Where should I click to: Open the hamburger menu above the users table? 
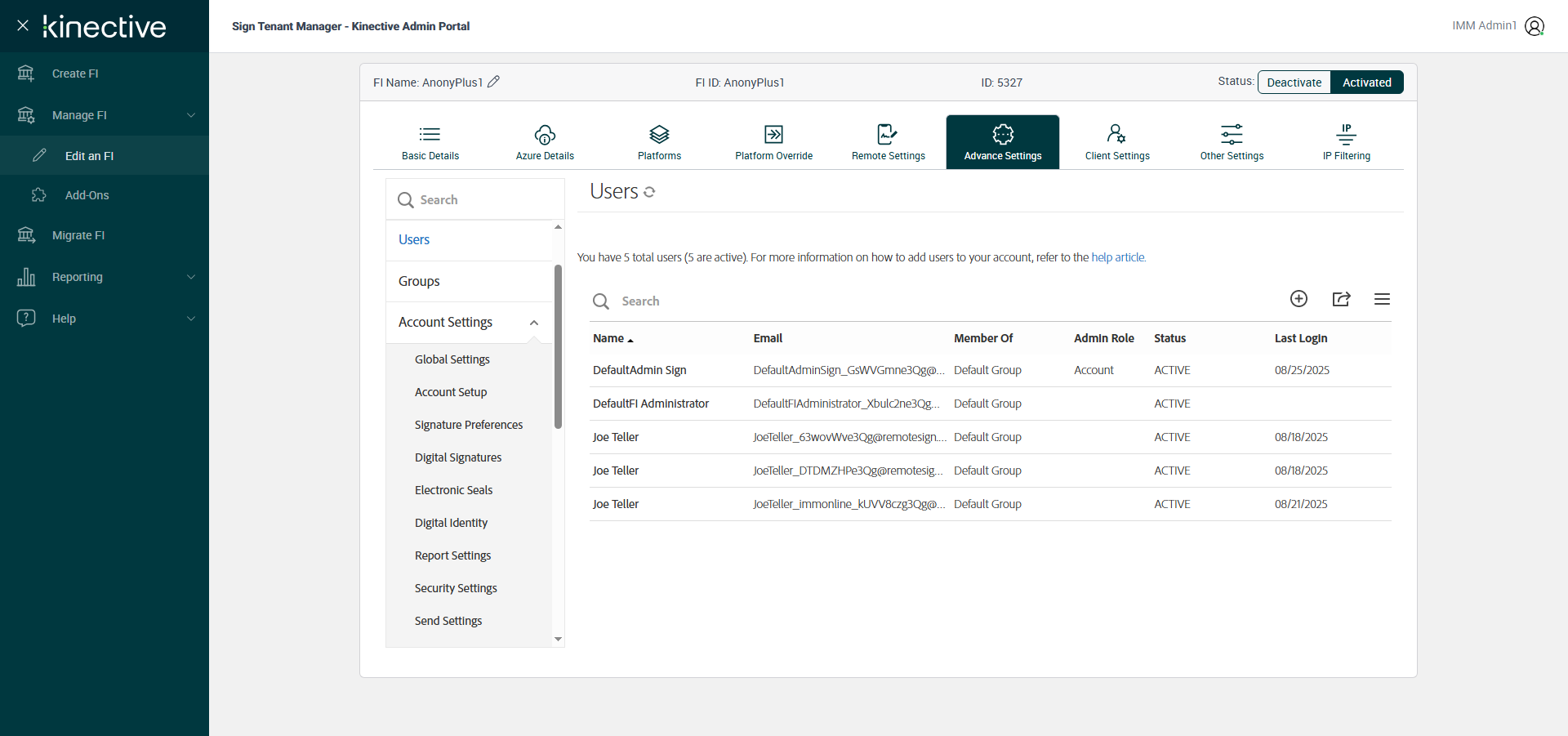coord(1382,299)
